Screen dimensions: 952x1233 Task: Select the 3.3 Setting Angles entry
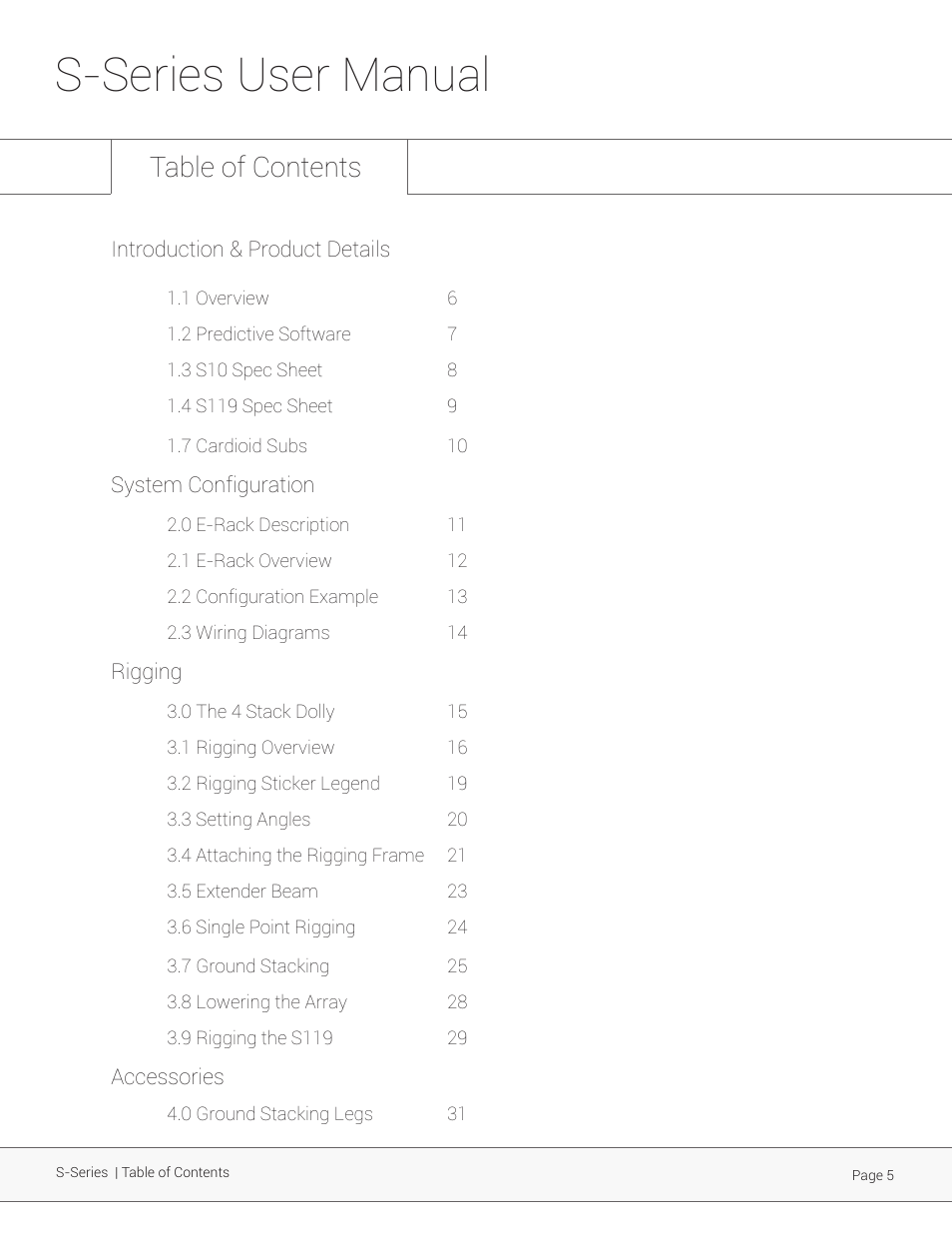[238, 820]
